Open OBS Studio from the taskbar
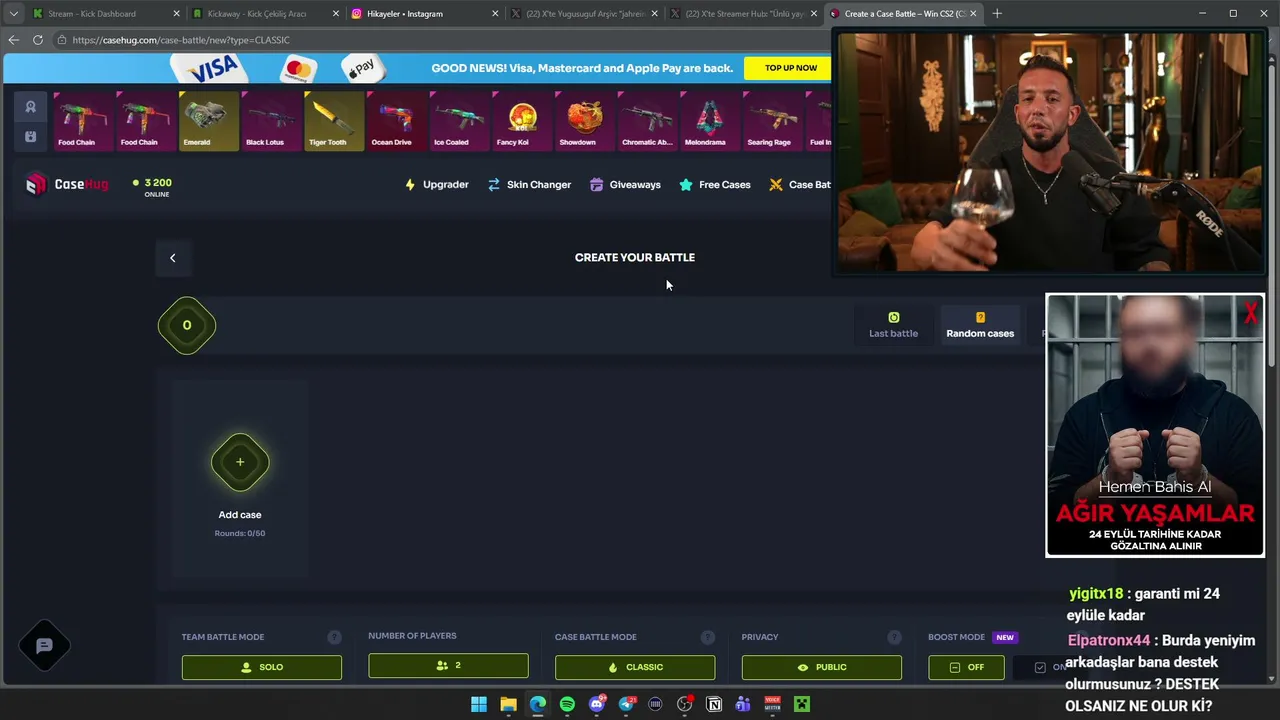Viewport: 1280px width, 720px height. [x=685, y=704]
